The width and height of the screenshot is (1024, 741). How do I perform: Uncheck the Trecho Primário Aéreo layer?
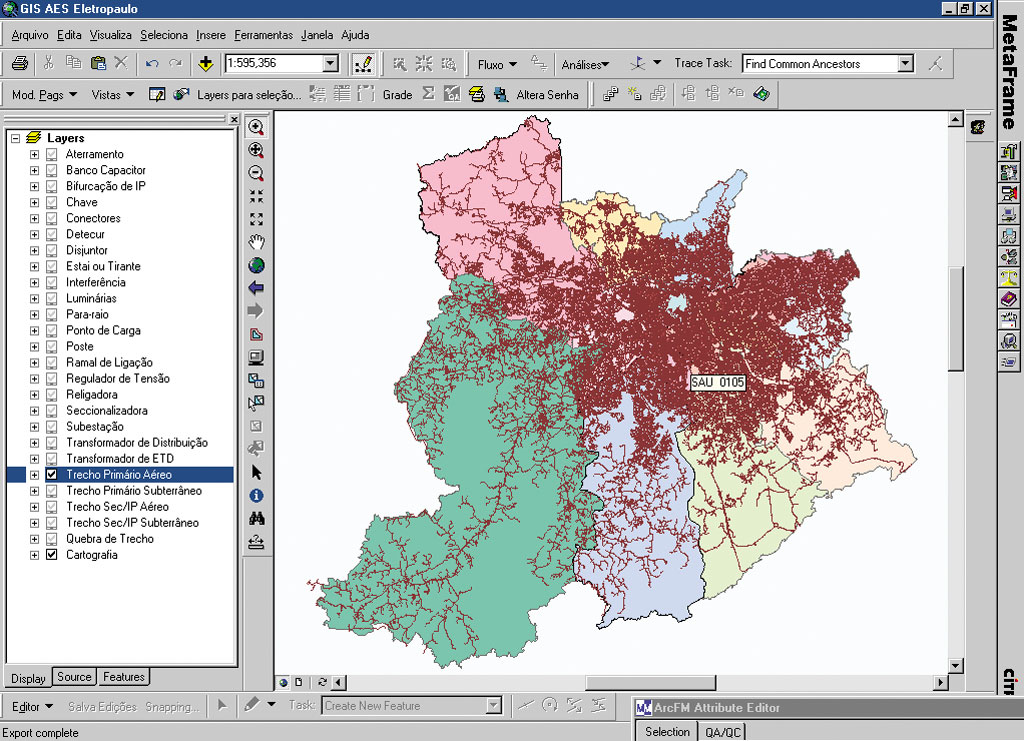(51, 475)
